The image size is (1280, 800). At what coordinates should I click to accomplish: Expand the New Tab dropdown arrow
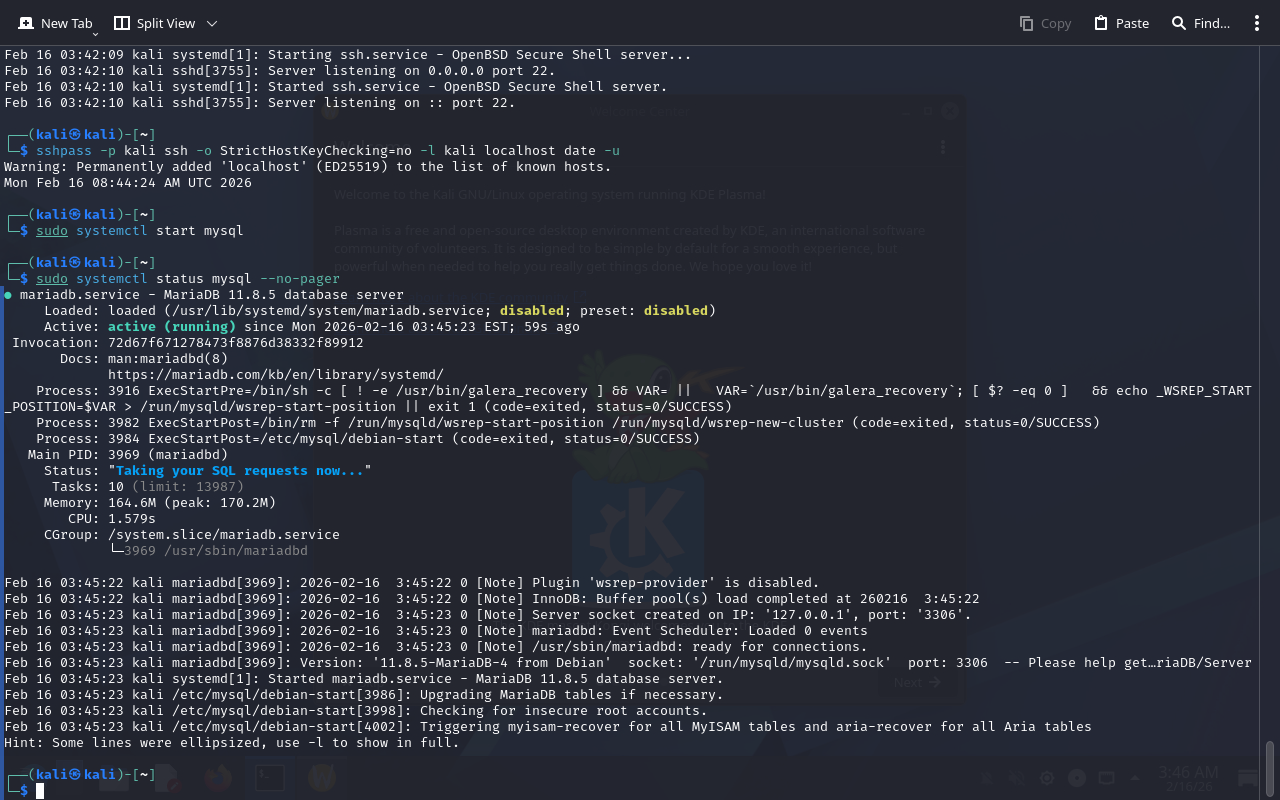pos(95,34)
